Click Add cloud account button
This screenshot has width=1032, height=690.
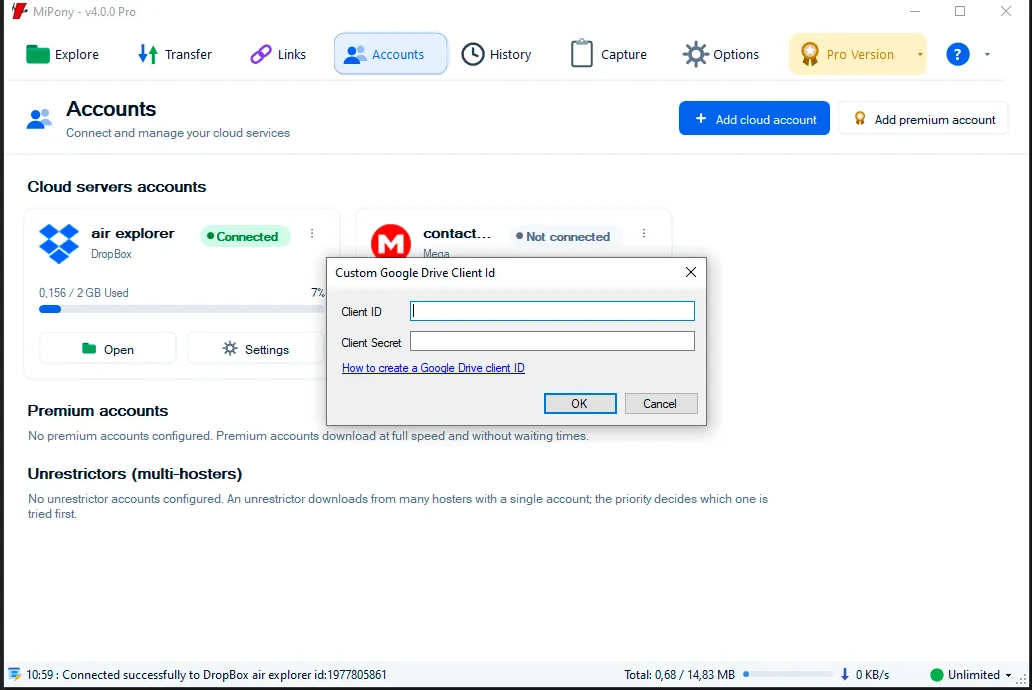(x=754, y=119)
